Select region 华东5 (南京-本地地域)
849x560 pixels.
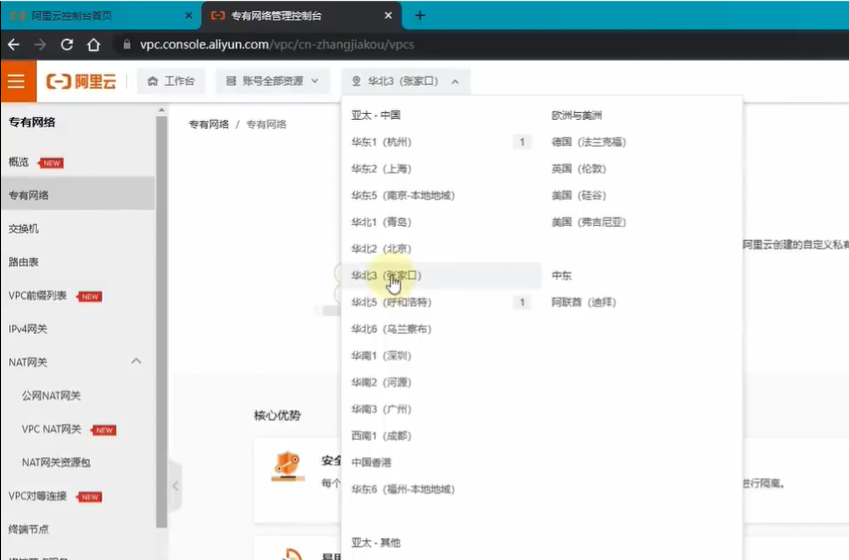point(441,195)
